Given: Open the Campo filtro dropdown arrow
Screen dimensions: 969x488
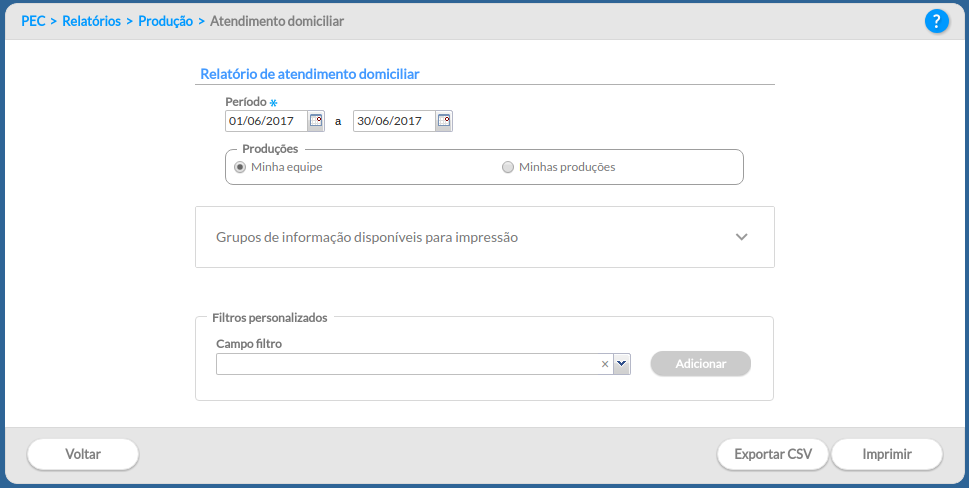Looking at the screenshot, I should click(622, 364).
